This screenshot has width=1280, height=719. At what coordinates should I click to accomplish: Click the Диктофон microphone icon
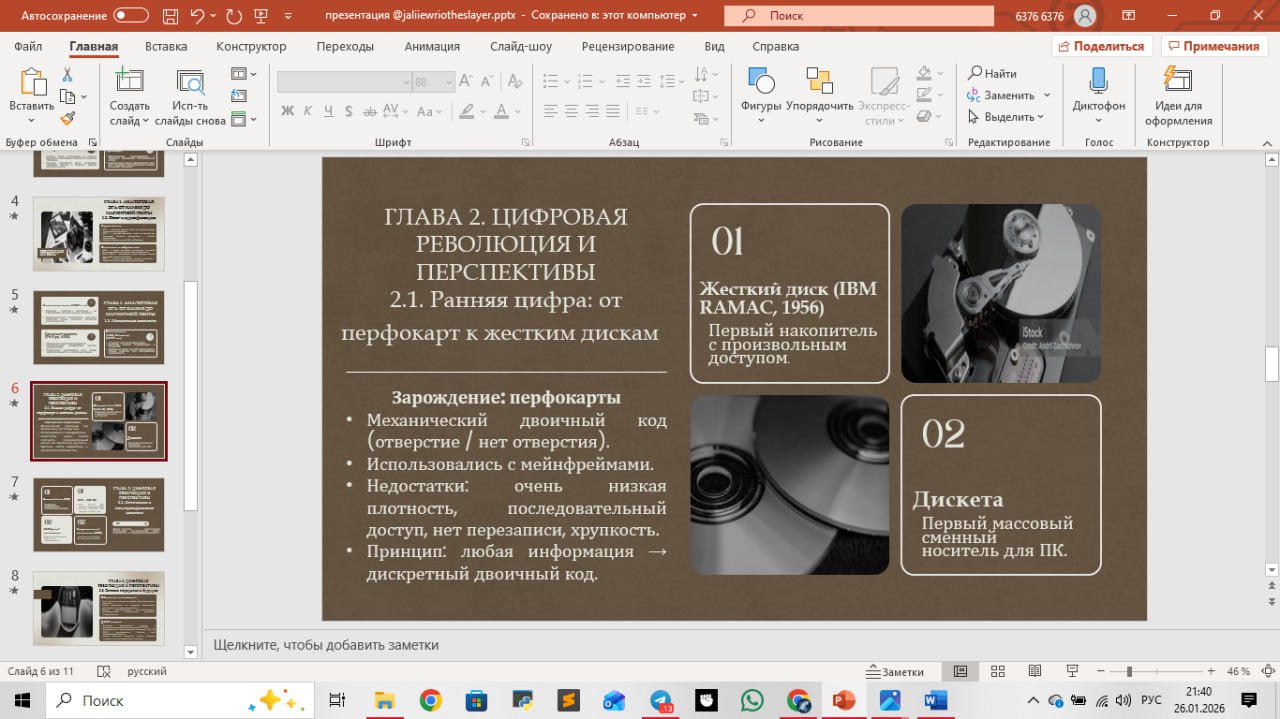pyautogui.click(x=1099, y=82)
